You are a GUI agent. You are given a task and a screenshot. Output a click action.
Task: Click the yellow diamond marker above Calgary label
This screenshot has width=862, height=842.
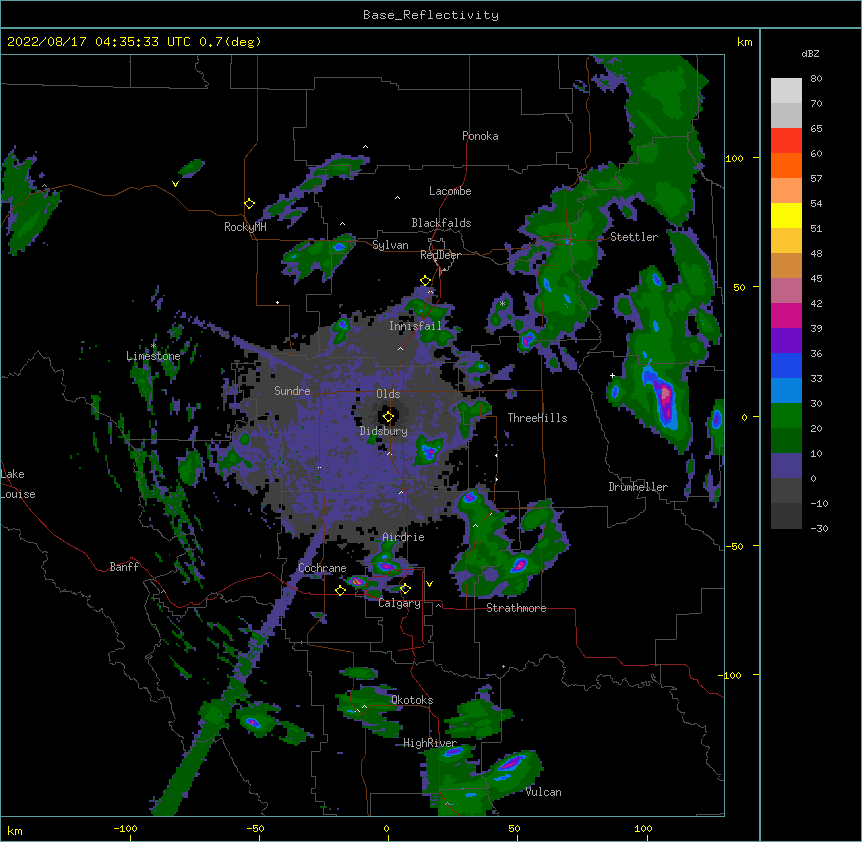point(405,589)
